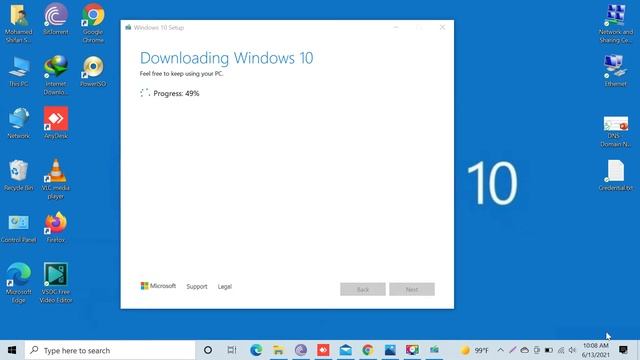Open Network and Sharing Center shortcut
The image size is (640, 360).
click(x=616, y=23)
